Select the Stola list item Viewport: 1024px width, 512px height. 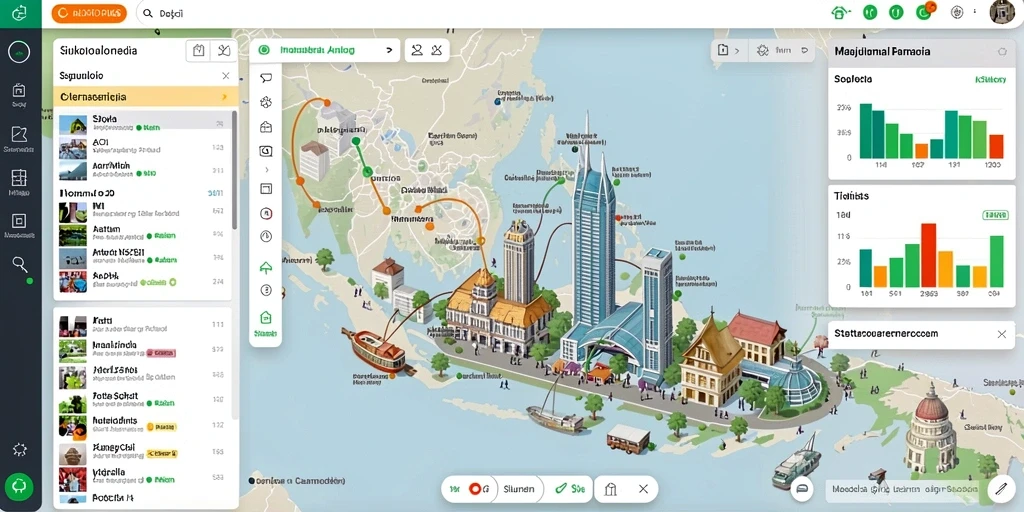[x=143, y=123]
